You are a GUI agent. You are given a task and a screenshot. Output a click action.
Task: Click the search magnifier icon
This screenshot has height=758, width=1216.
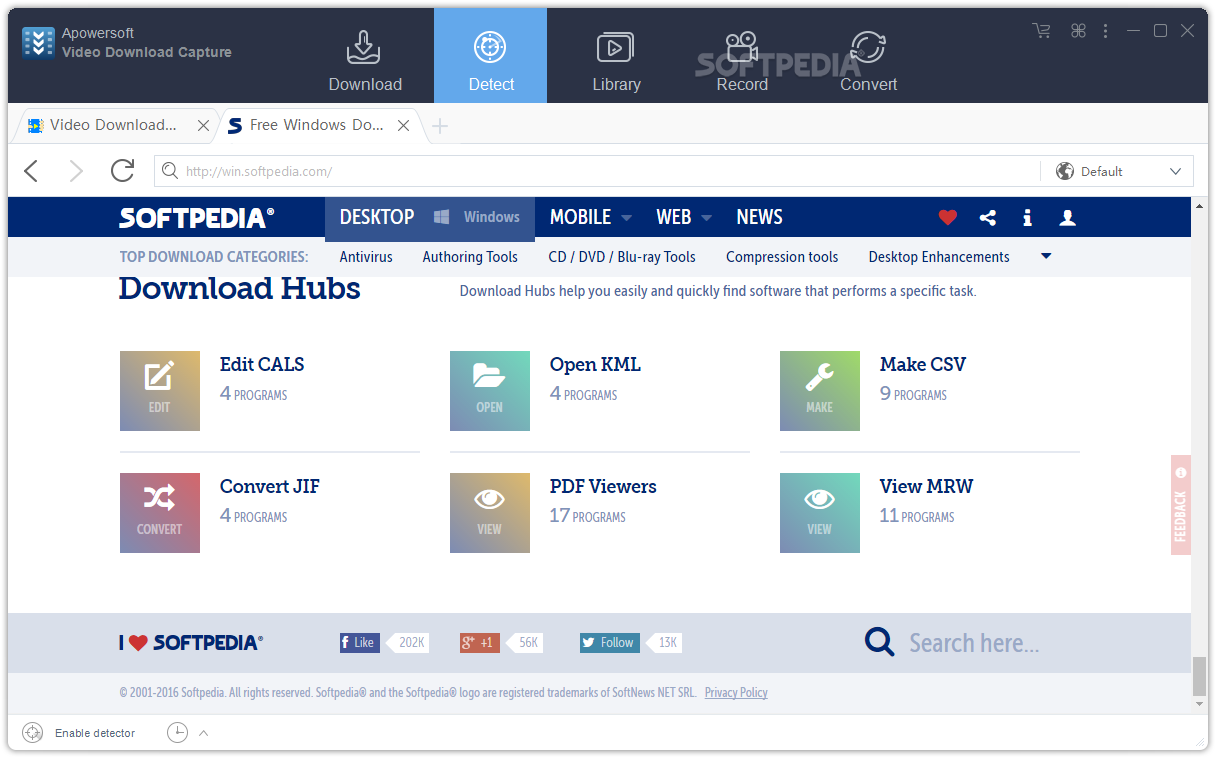(880, 642)
